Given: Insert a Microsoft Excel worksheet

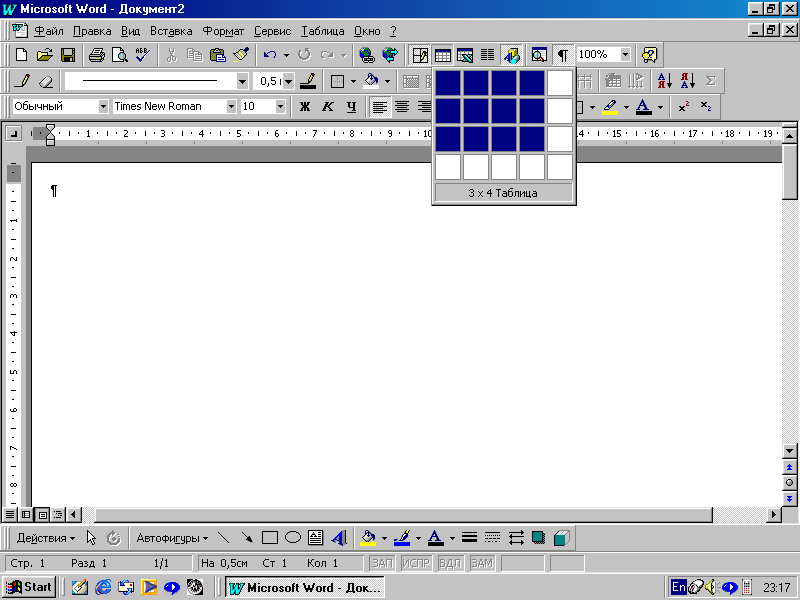Looking at the screenshot, I should point(465,55).
